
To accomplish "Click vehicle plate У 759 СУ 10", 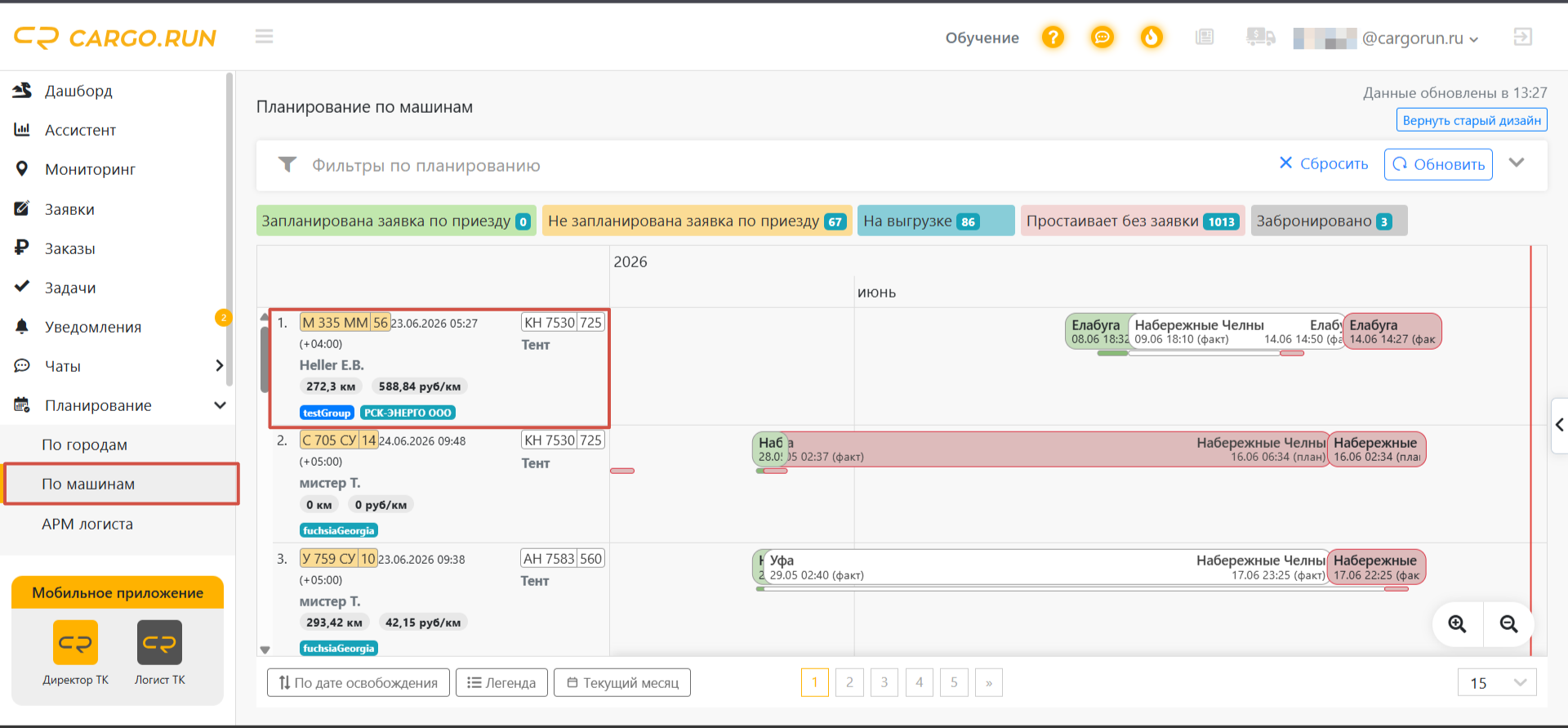I will 339,559.
